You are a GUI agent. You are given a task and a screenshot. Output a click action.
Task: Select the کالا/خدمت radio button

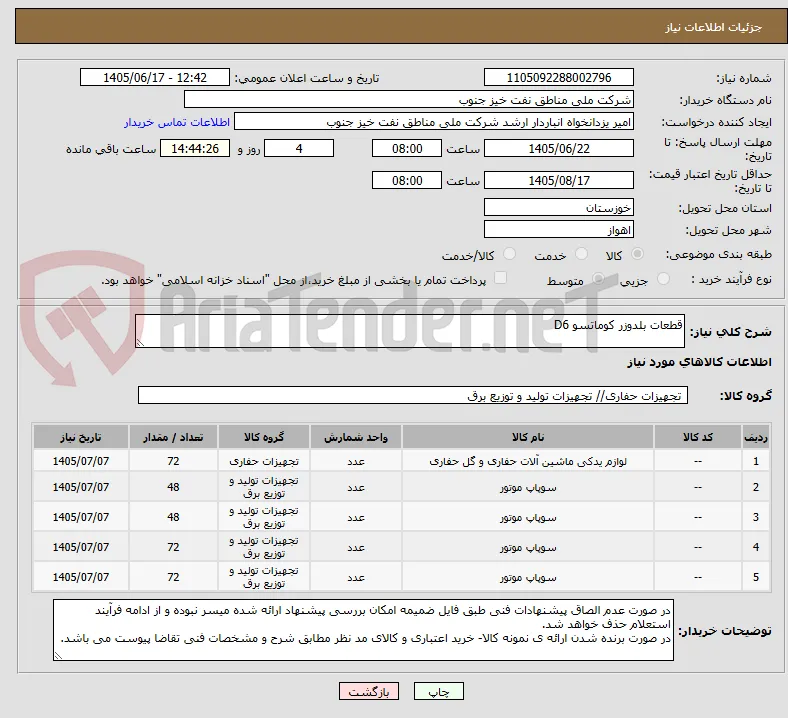tap(509, 254)
